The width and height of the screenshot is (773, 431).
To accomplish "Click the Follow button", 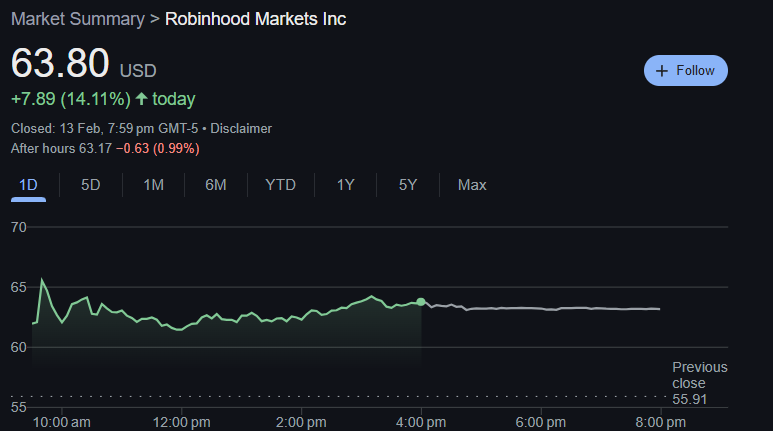I will pos(686,71).
